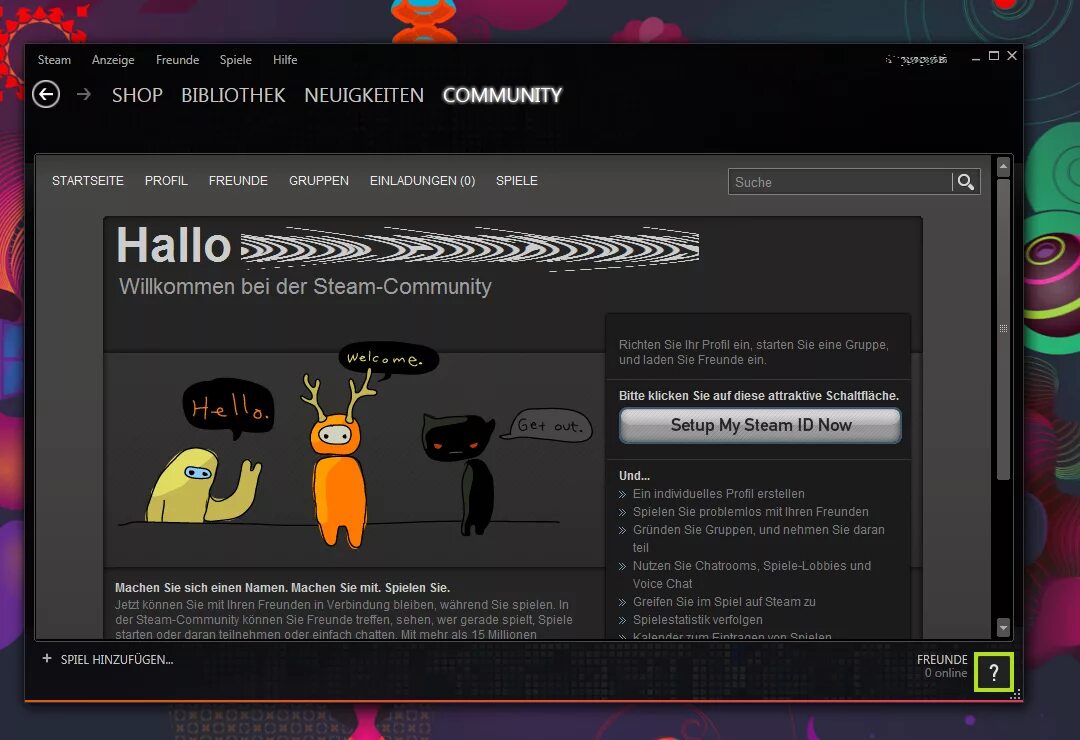Open EINLADUNGEN (0) tab
This screenshot has height=740, width=1080.
[422, 181]
